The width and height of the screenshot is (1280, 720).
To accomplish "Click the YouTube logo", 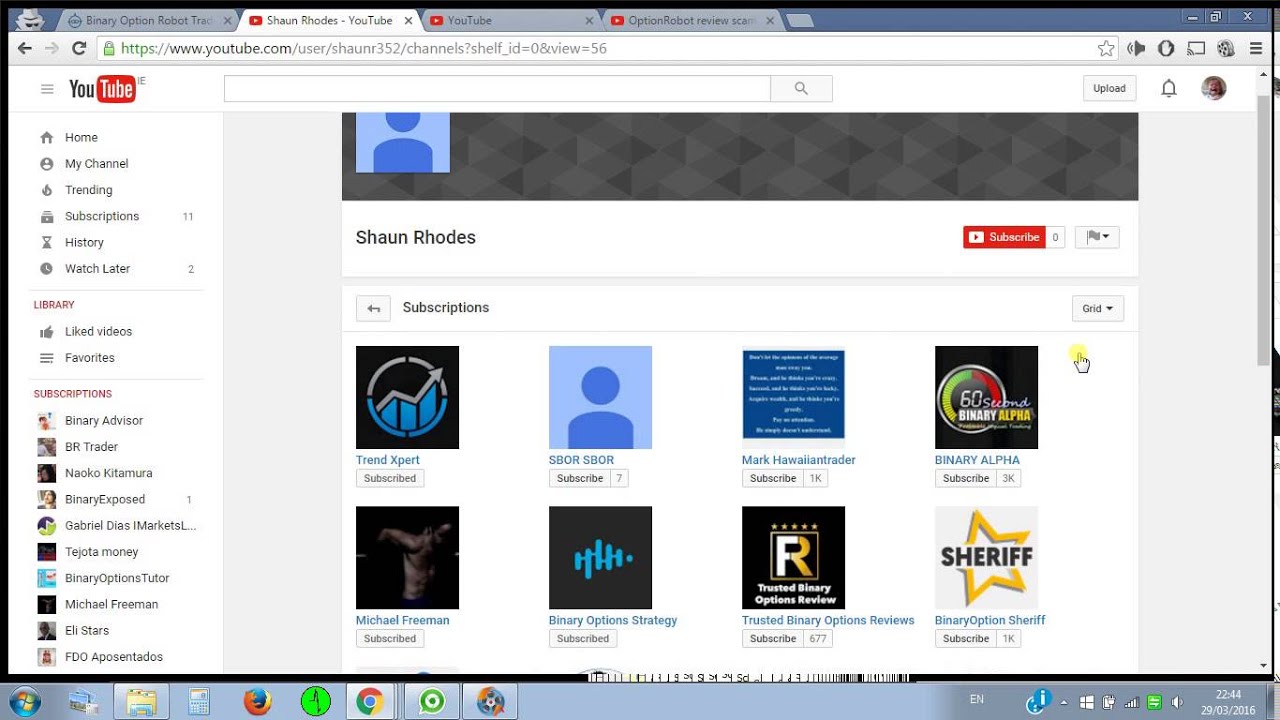I will tap(102, 89).
